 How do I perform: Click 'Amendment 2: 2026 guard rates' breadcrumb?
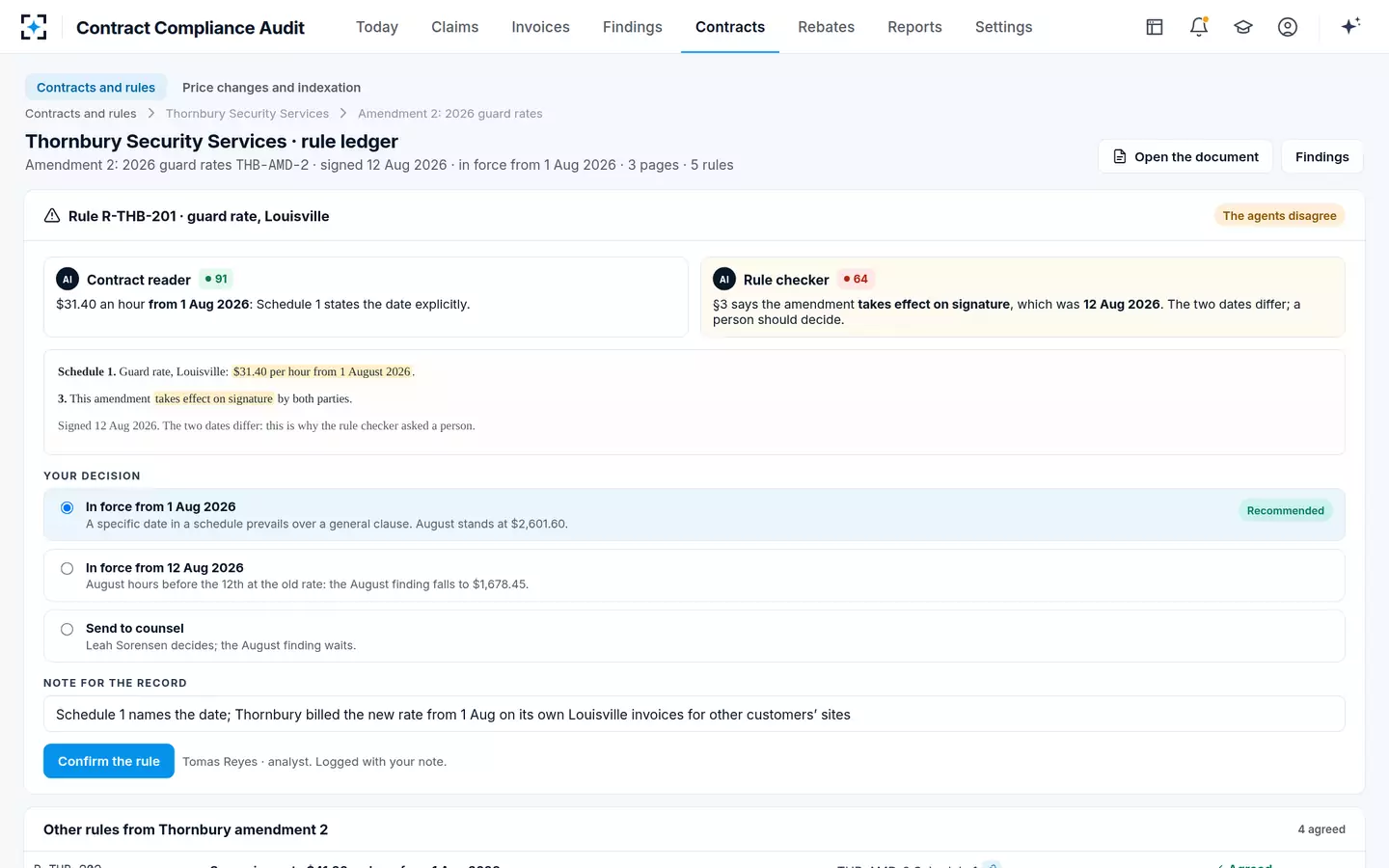click(x=450, y=114)
